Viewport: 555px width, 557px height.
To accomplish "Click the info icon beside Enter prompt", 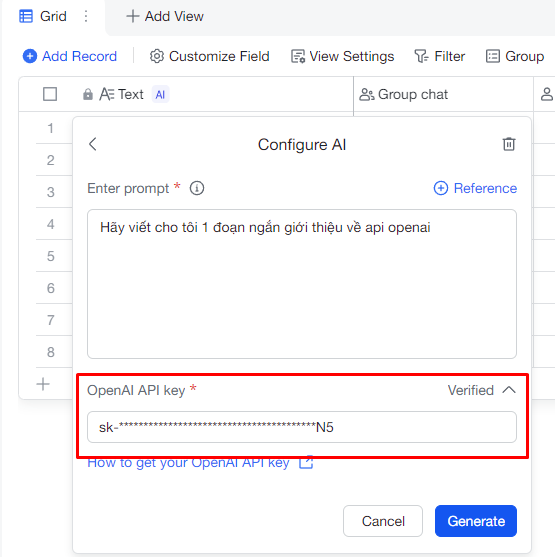I will point(197,188).
